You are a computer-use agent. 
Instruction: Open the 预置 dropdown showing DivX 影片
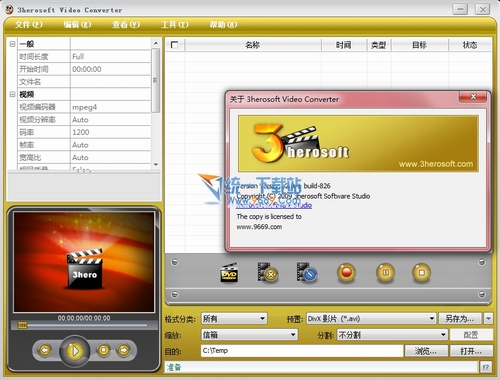371,319
